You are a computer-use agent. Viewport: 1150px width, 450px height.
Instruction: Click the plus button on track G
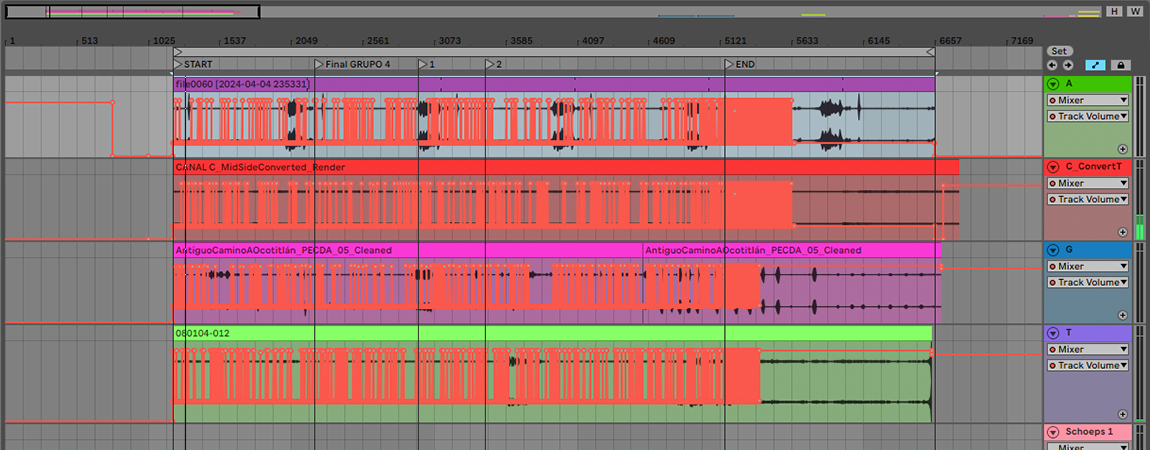click(x=1122, y=314)
